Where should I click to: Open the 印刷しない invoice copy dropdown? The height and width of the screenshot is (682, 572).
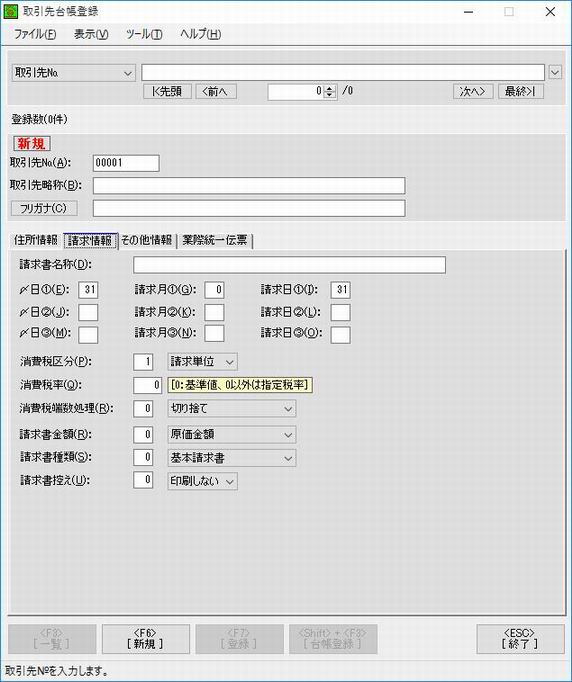click(x=203, y=481)
